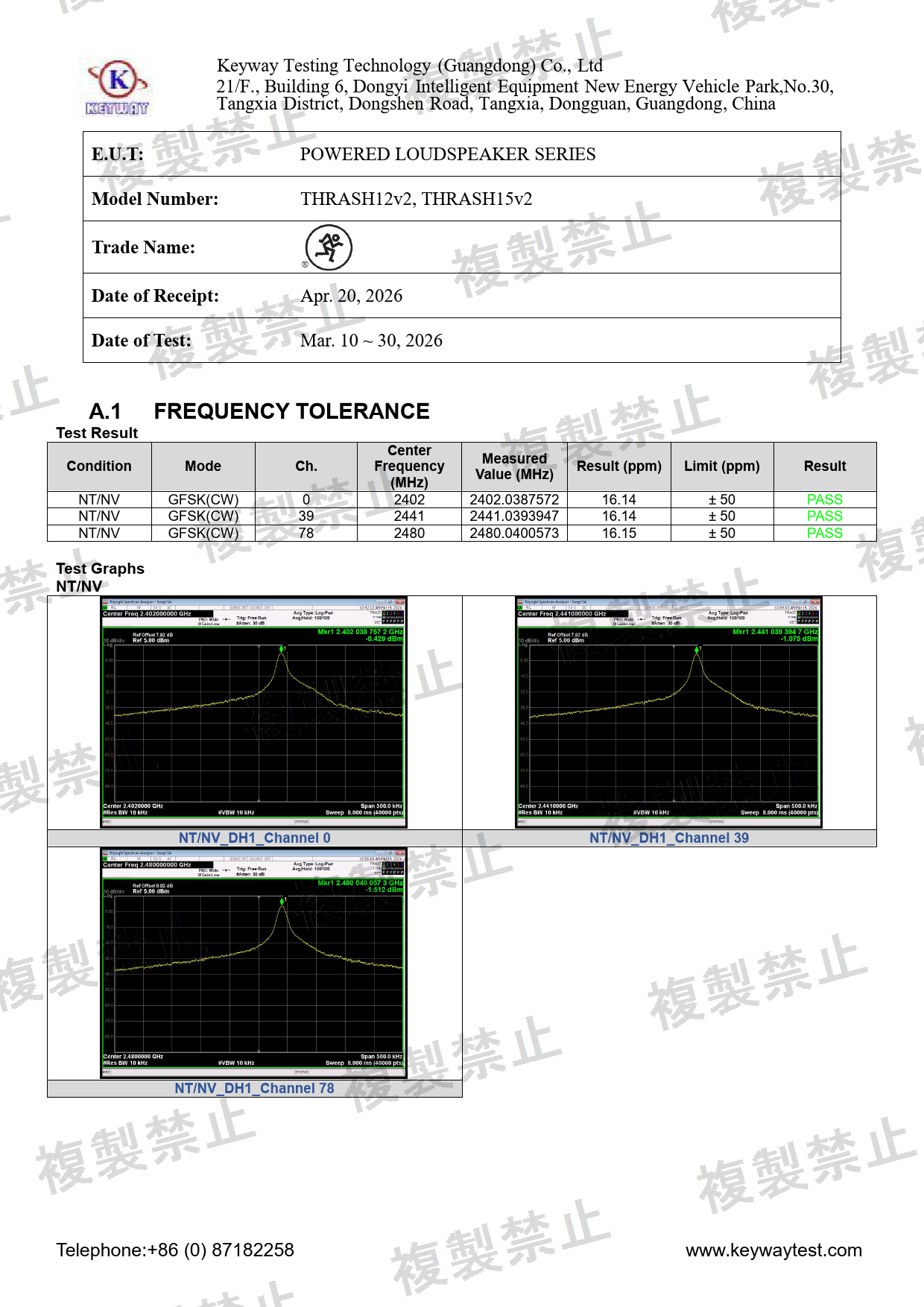
Task: Click the "Condition" column header
Action: tap(99, 466)
